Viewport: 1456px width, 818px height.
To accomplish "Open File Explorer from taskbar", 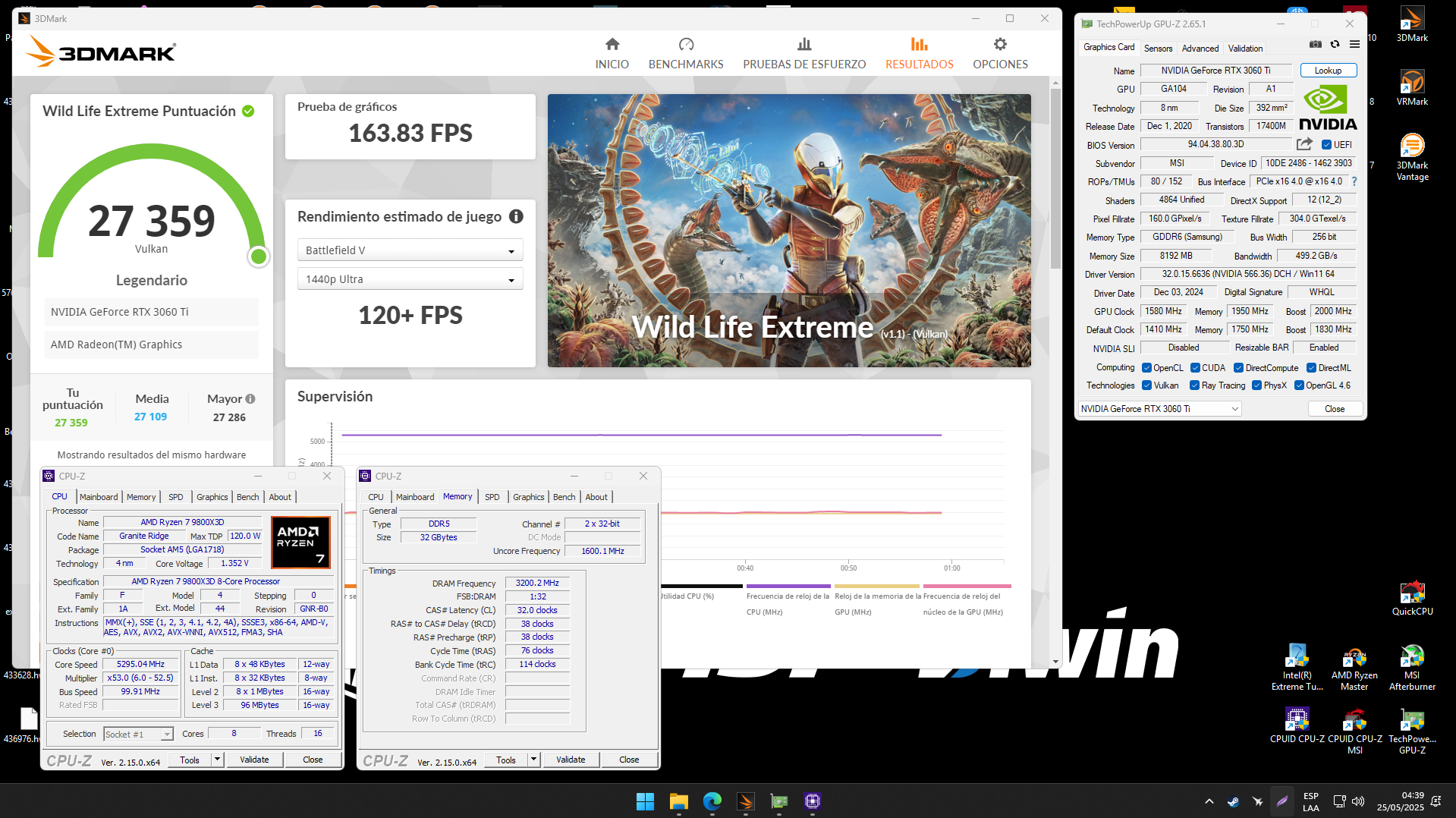I will tap(678, 801).
